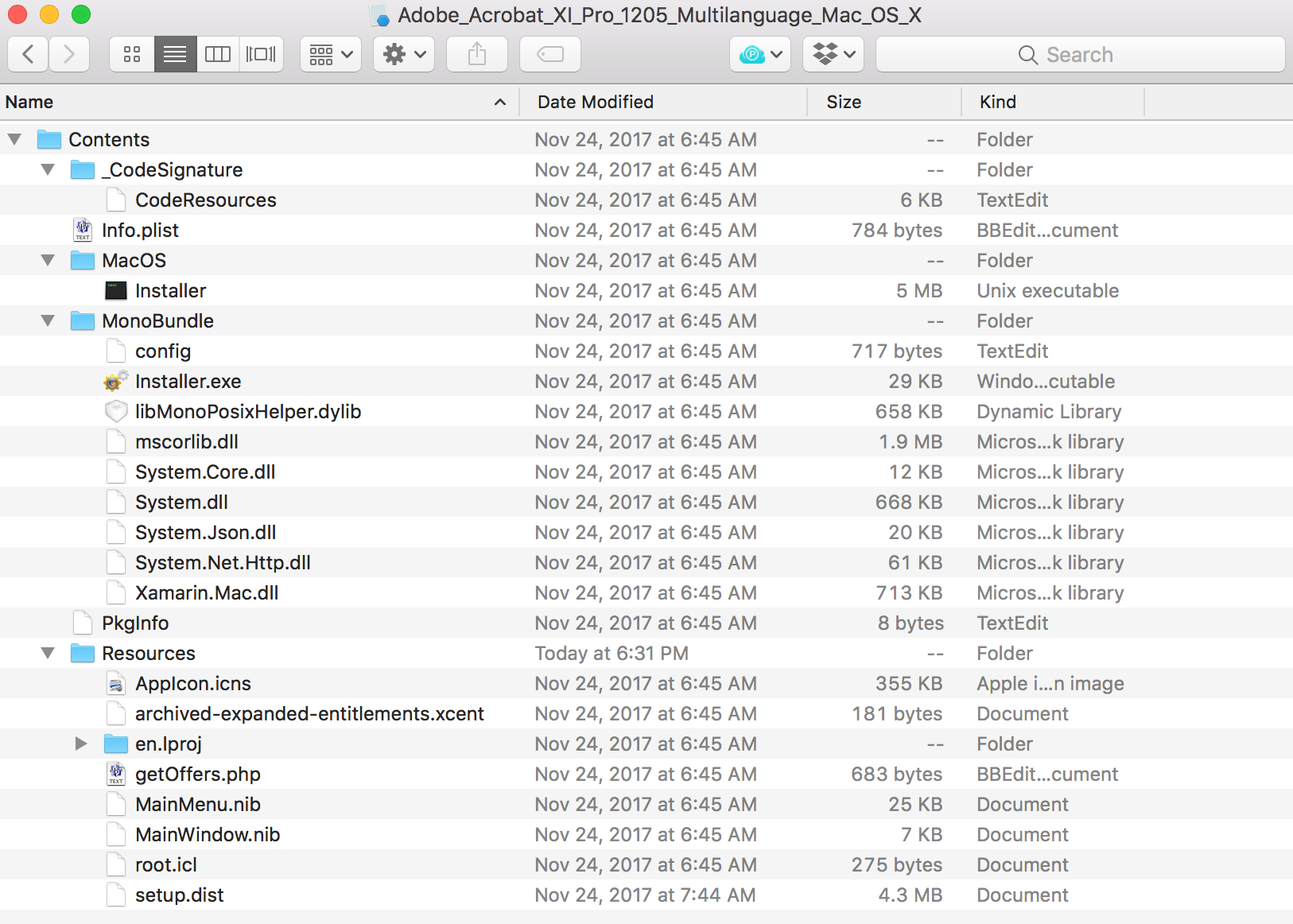Click the Installer Unix executable icon
The width and height of the screenshot is (1293, 924).
115,290
